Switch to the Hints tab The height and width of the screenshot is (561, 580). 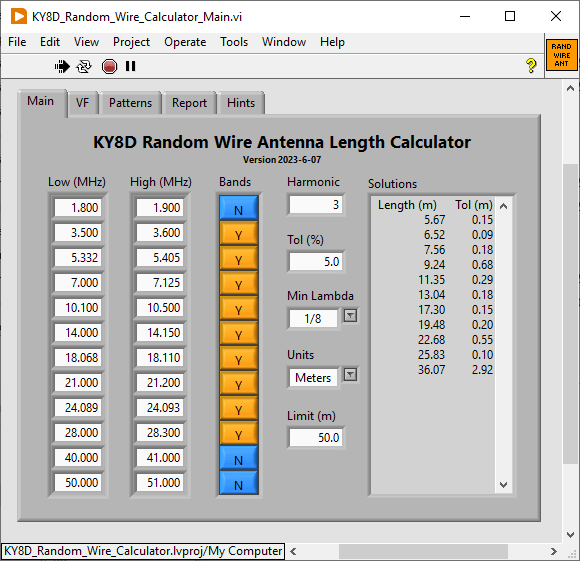(x=241, y=103)
